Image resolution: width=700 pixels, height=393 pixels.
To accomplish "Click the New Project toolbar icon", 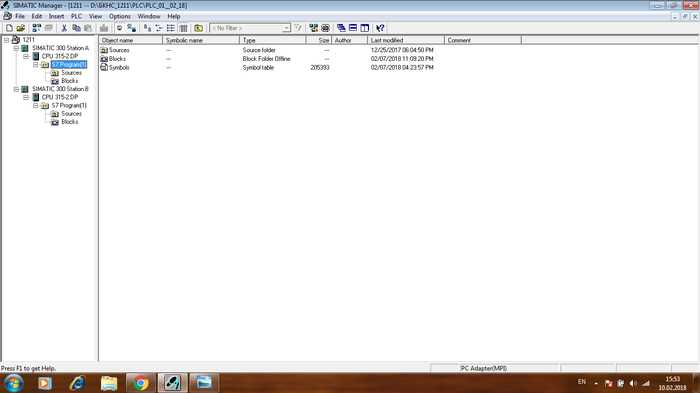I will click(9, 28).
